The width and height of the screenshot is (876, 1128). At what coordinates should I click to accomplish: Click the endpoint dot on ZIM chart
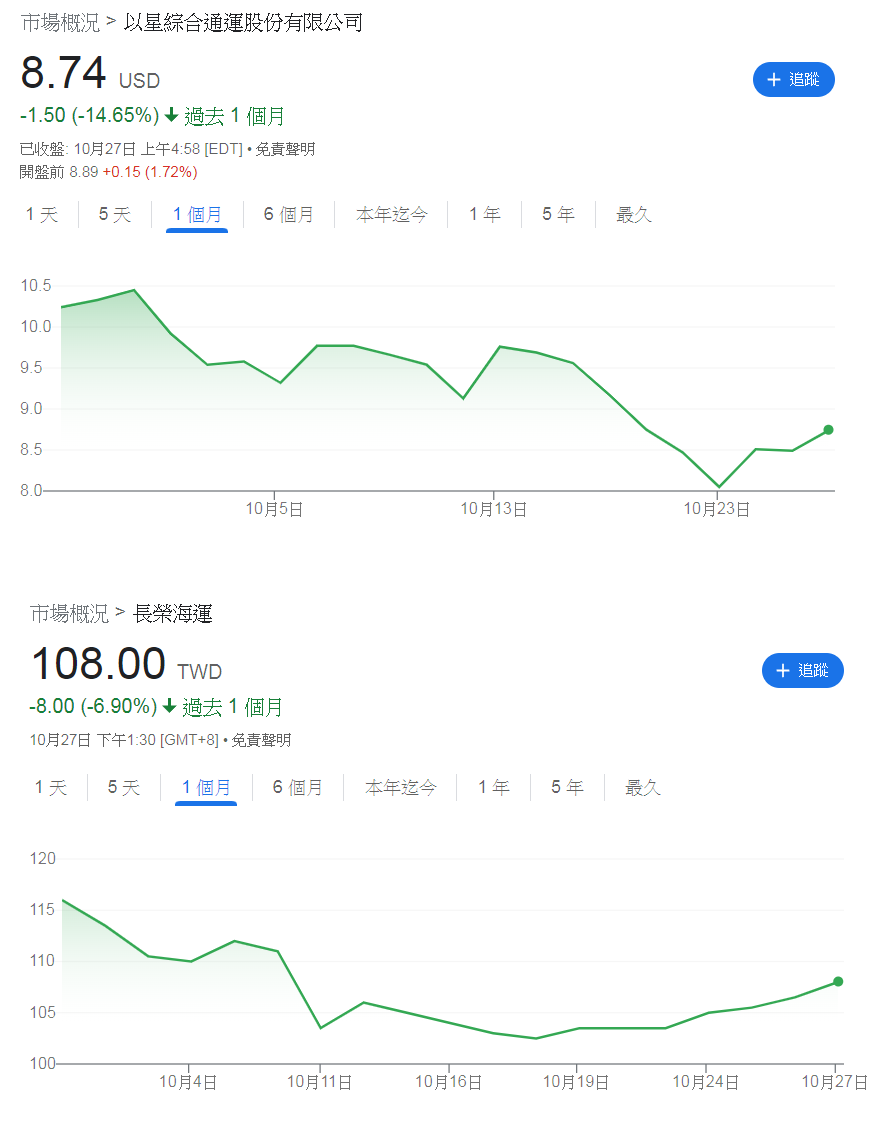click(x=828, y=430)
